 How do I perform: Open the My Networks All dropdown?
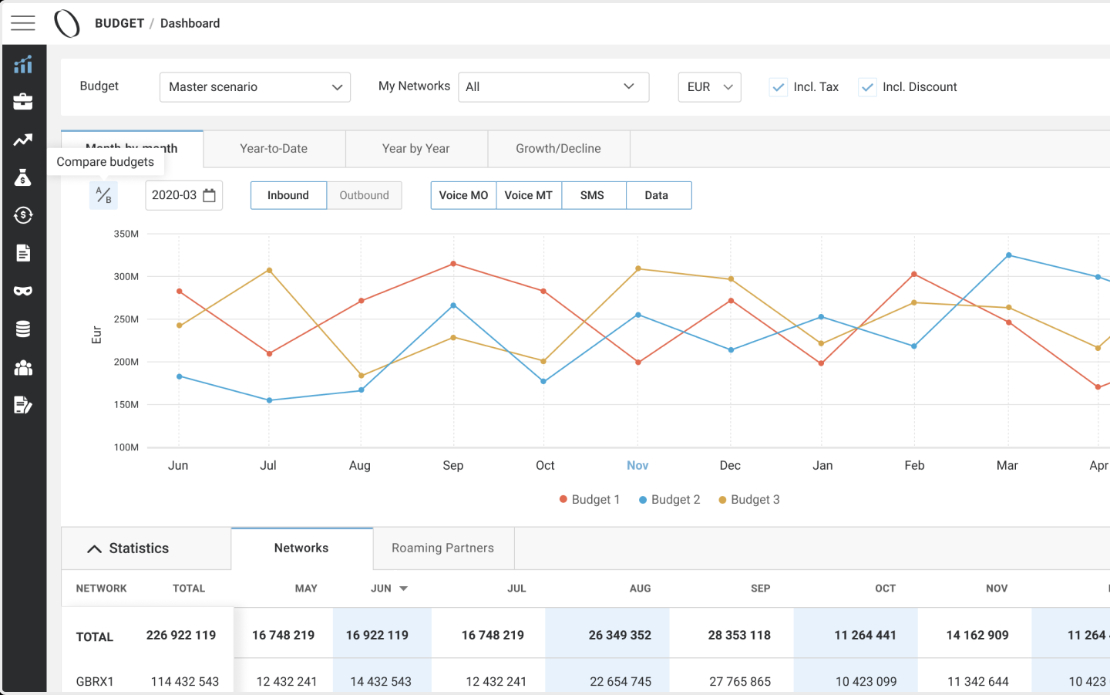pos(554,87)
